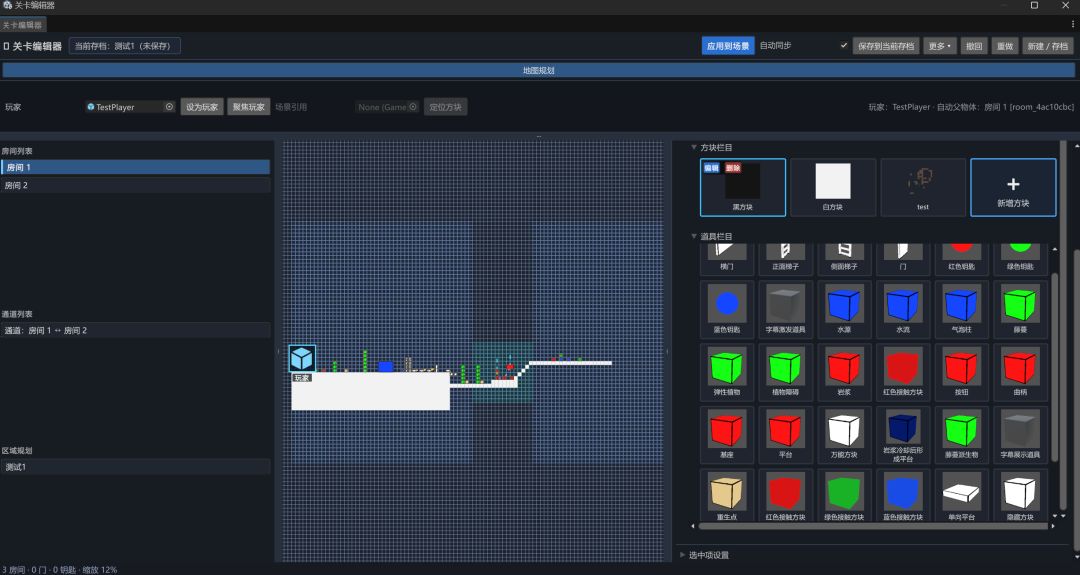The height and width of the screenshot is (575, 1080).
Task: Choose the 单向平台 flat platform item
Action: pos(962,496)
